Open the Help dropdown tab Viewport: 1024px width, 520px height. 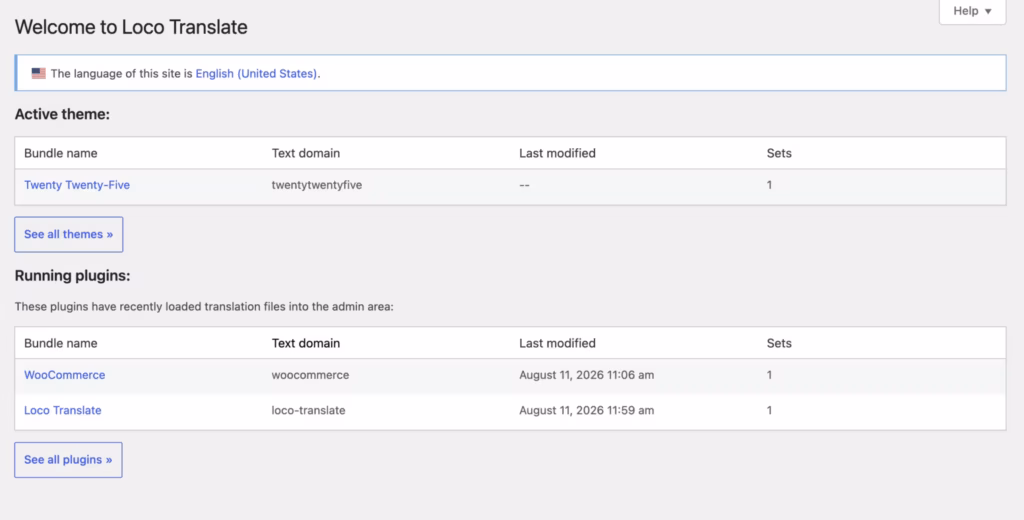coord(972,11)
